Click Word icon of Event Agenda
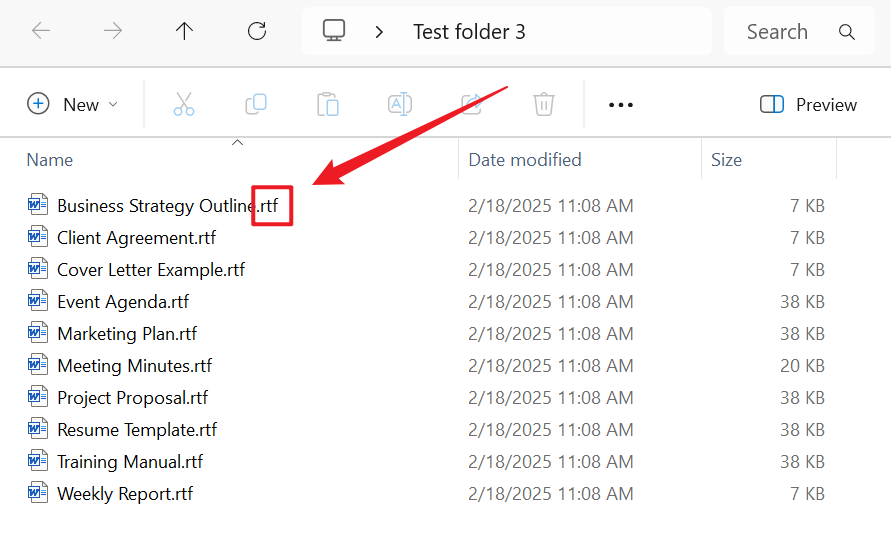Screen dimensions: 891x535 38,300
